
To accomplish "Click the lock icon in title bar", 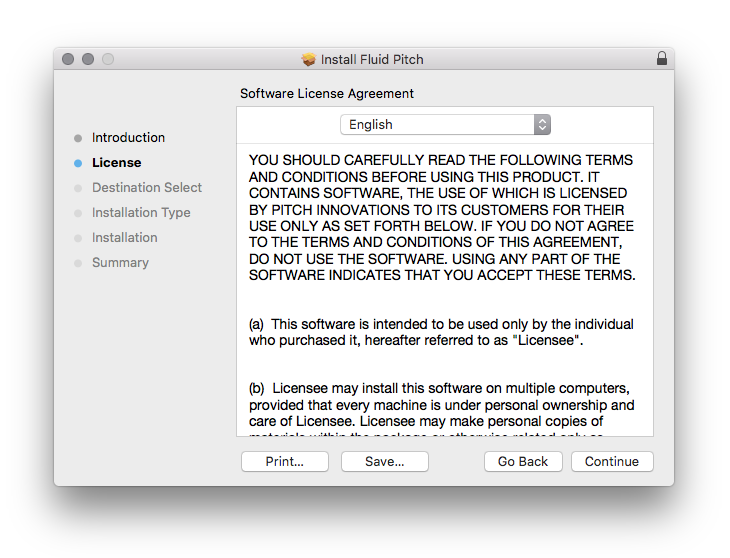I will [x=662, y=59].
